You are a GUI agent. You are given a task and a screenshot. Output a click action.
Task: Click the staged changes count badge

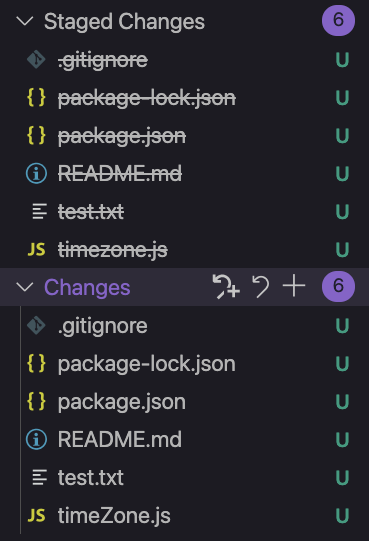pyautogui.click(x=338, y=20)
